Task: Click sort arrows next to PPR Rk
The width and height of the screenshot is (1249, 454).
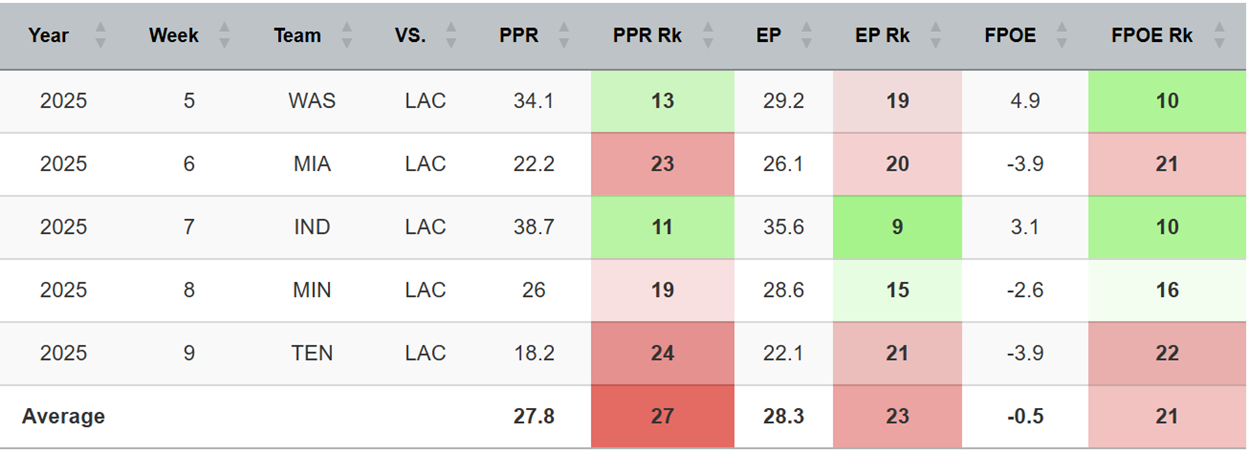Action: (708, 36)
